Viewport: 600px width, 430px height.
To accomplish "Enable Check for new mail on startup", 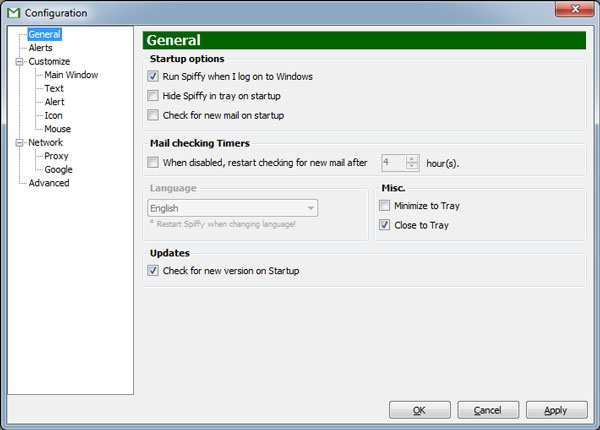I will (153, 115).
